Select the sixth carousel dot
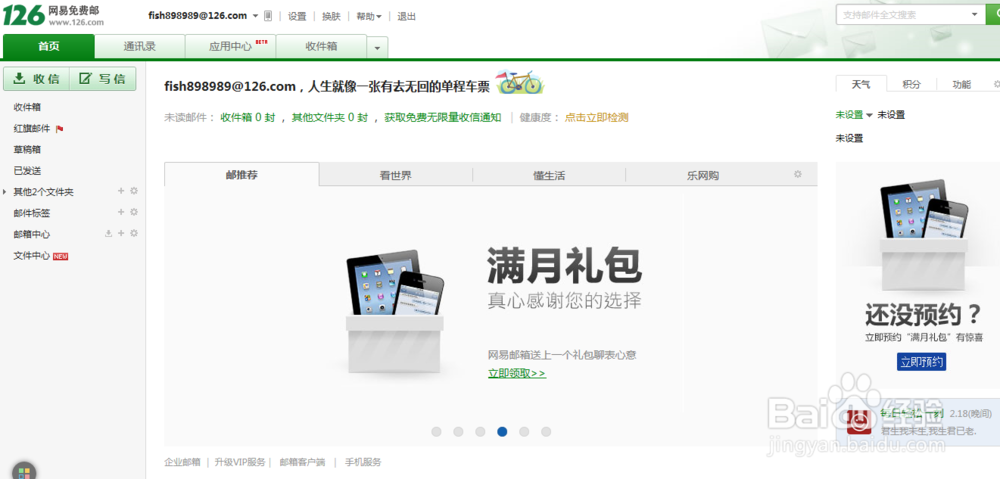This screenshot has width=1000, height=479. (x=546, y=432)
